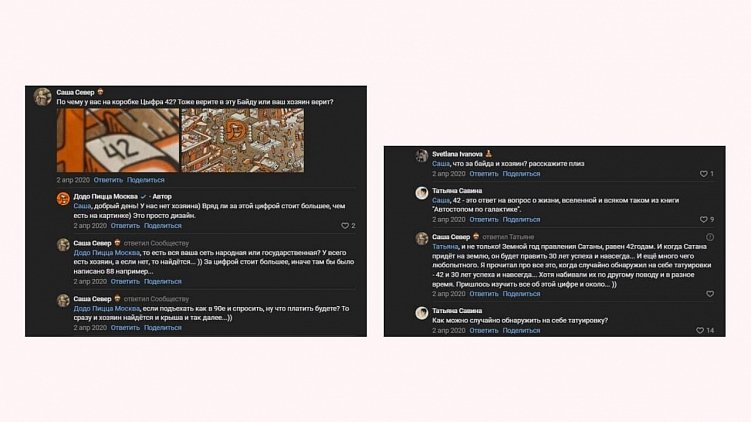Open Додо Пицца Москва avatar
This screenshot has width=751, height=422.
[63, 198]
